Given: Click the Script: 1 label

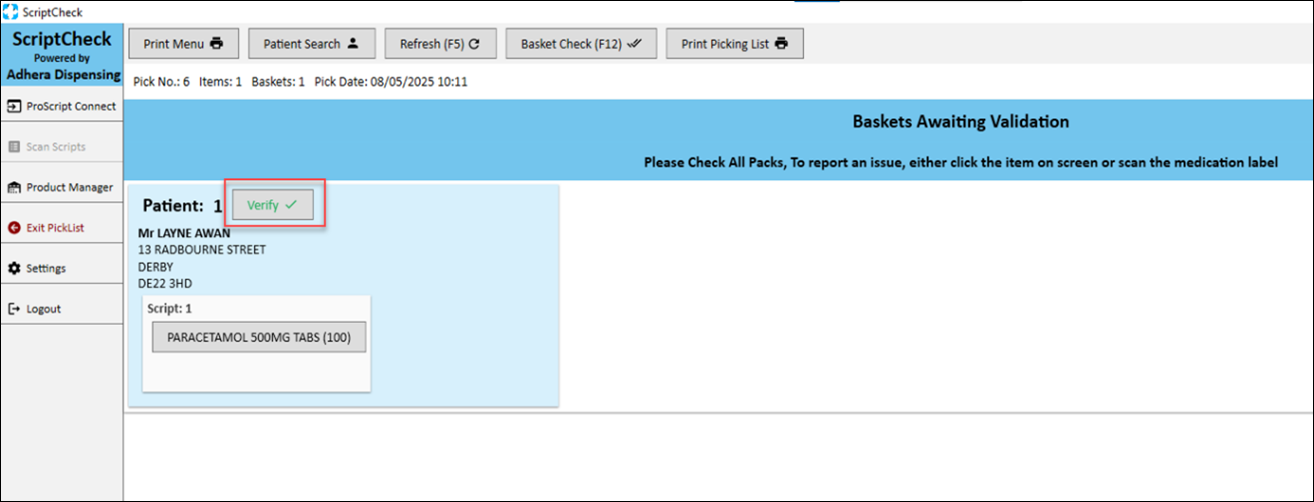Looking at the screenshot, I should point(169,309).
